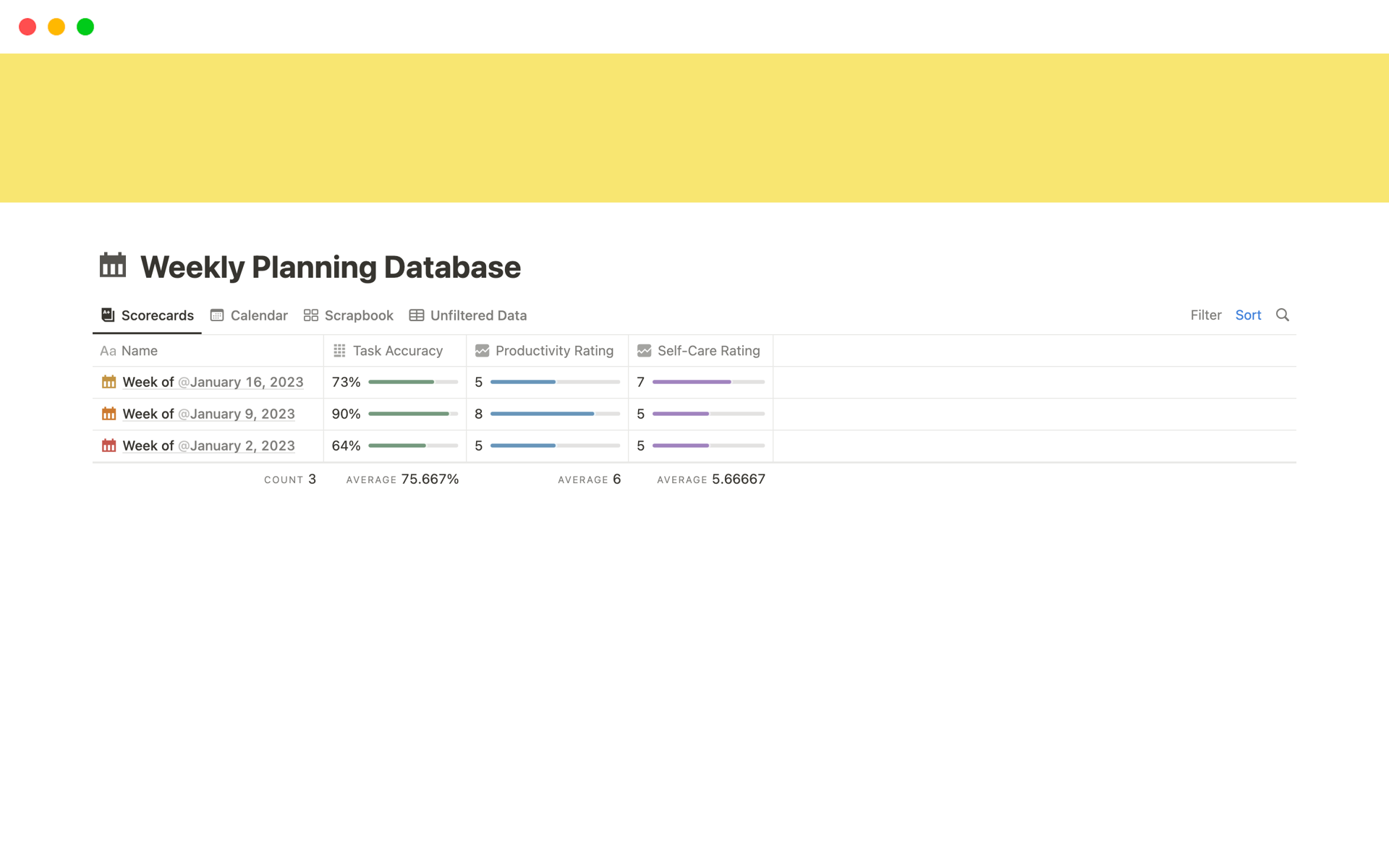The height and width of the screenshot is (868, 1389).
Task: Open the COUNT calculation dropdown
Action: (x=289, y=480)
